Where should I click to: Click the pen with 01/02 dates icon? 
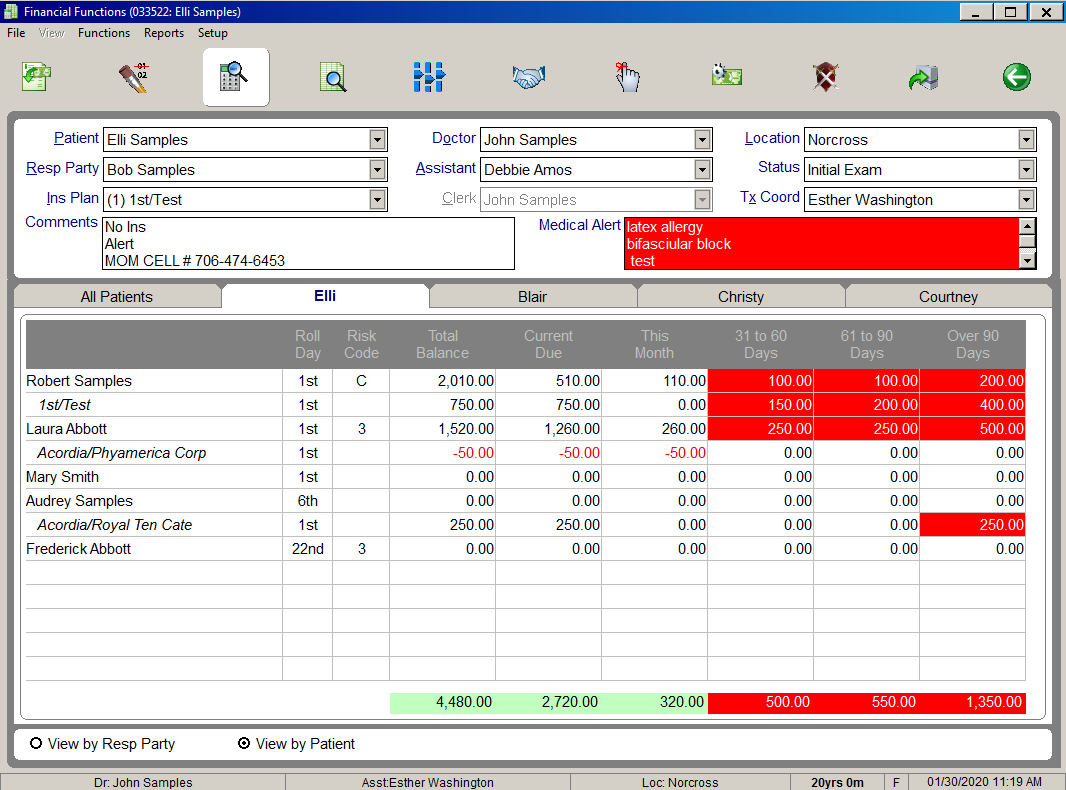pos(134,77)
